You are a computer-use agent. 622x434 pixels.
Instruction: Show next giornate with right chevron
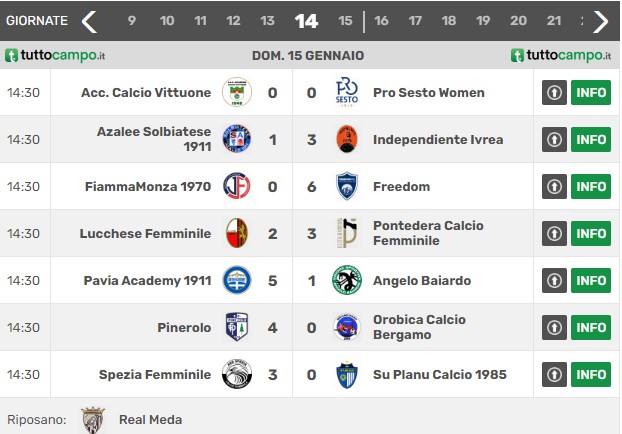coord(601,21)
